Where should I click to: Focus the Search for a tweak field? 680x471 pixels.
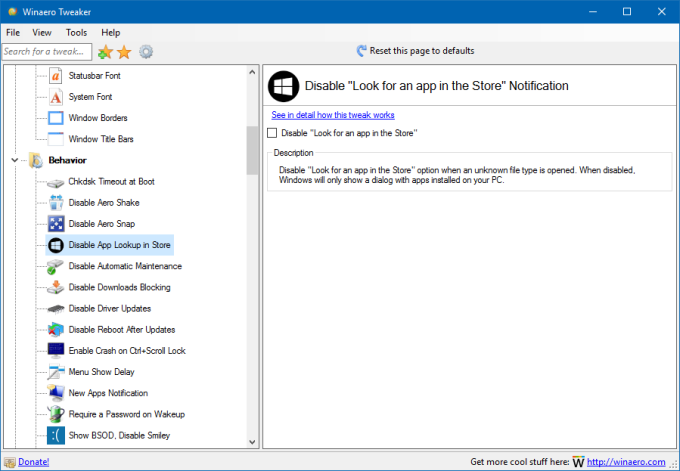[45, 51]
